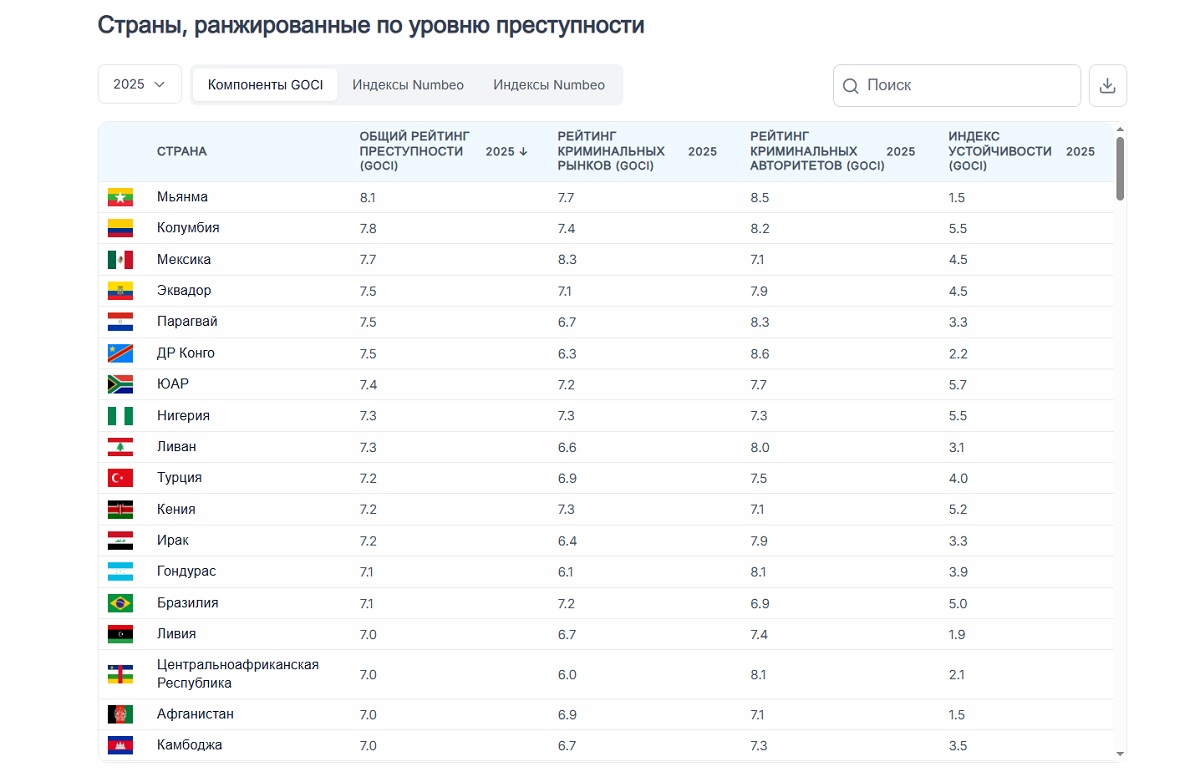
Task: Click the search magnifier icon
Action: coord(851,86)
